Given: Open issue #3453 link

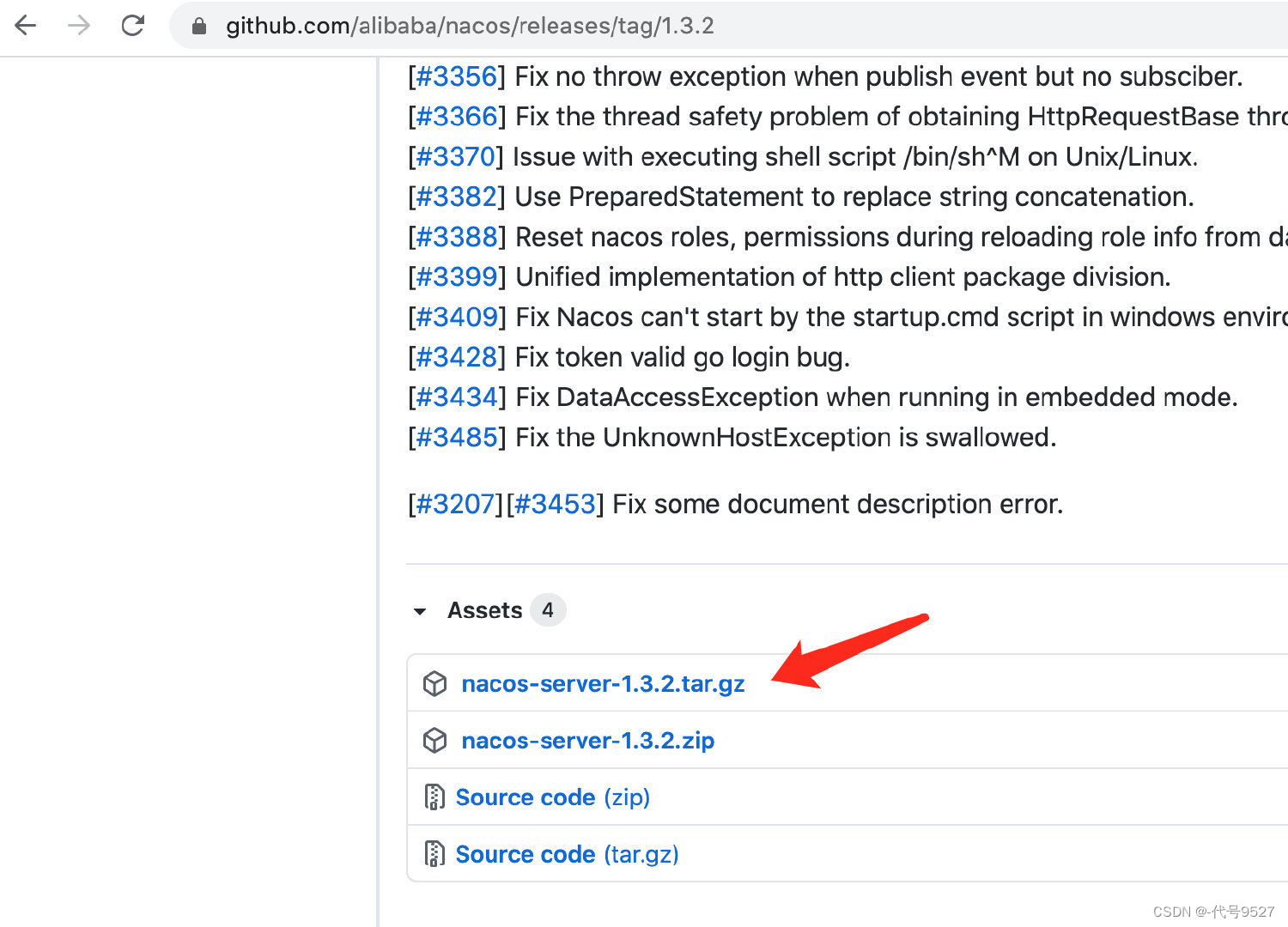Looking at the screenshot, I should (x=555, y=504).
